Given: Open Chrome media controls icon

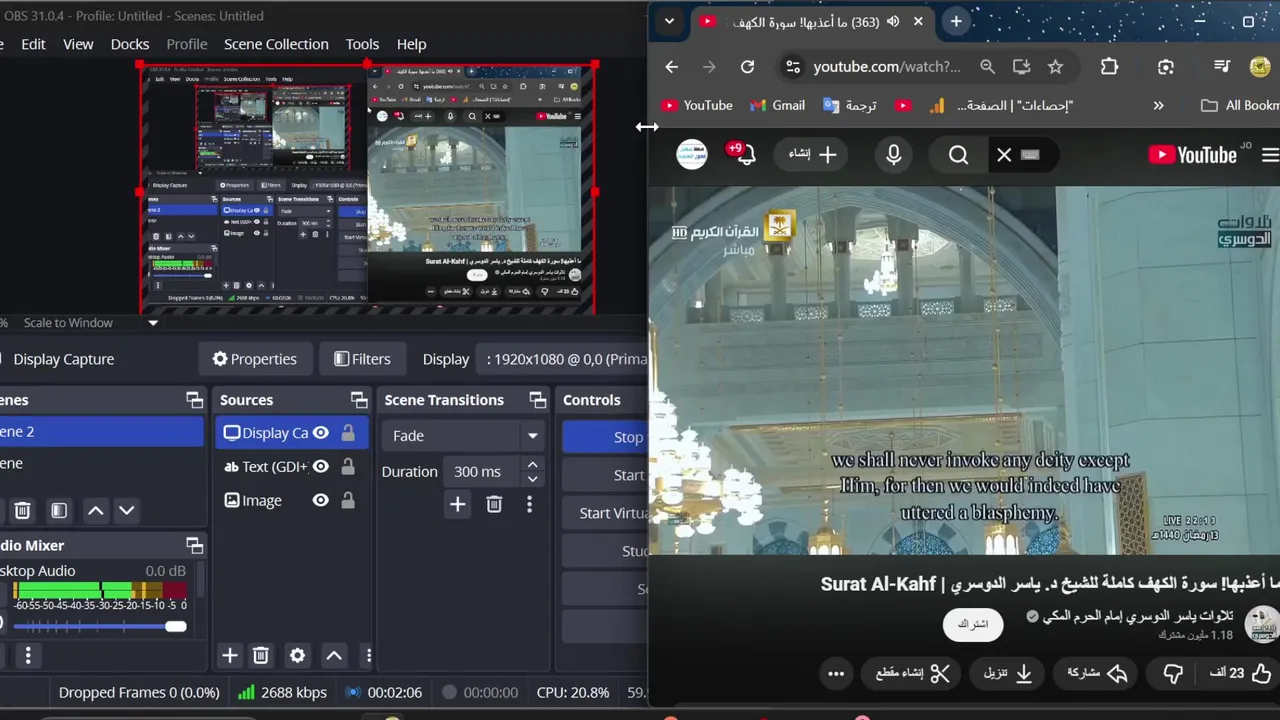Looking at the screenshot, I should coord(1221,67).
